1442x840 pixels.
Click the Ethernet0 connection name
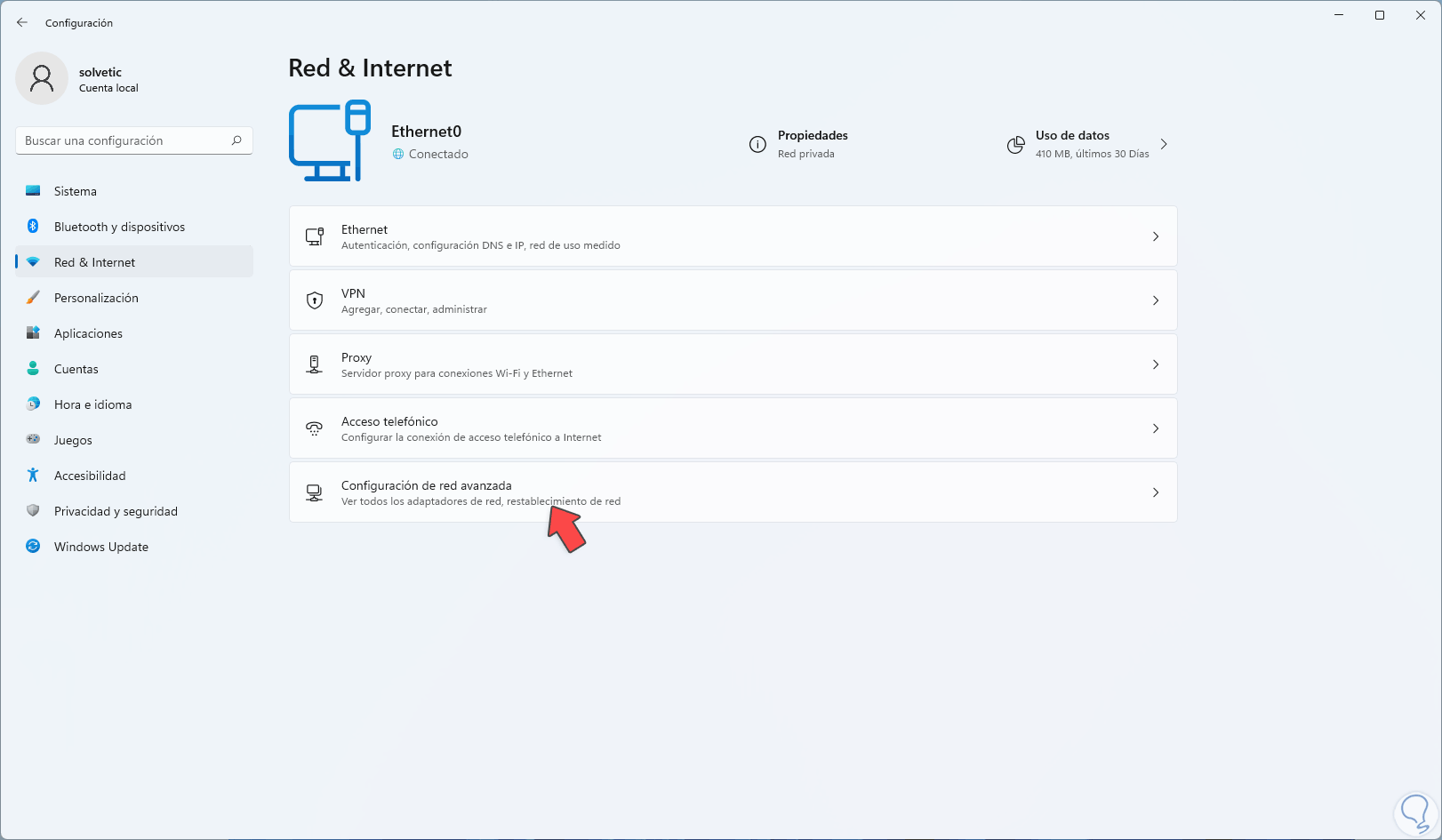427,132
